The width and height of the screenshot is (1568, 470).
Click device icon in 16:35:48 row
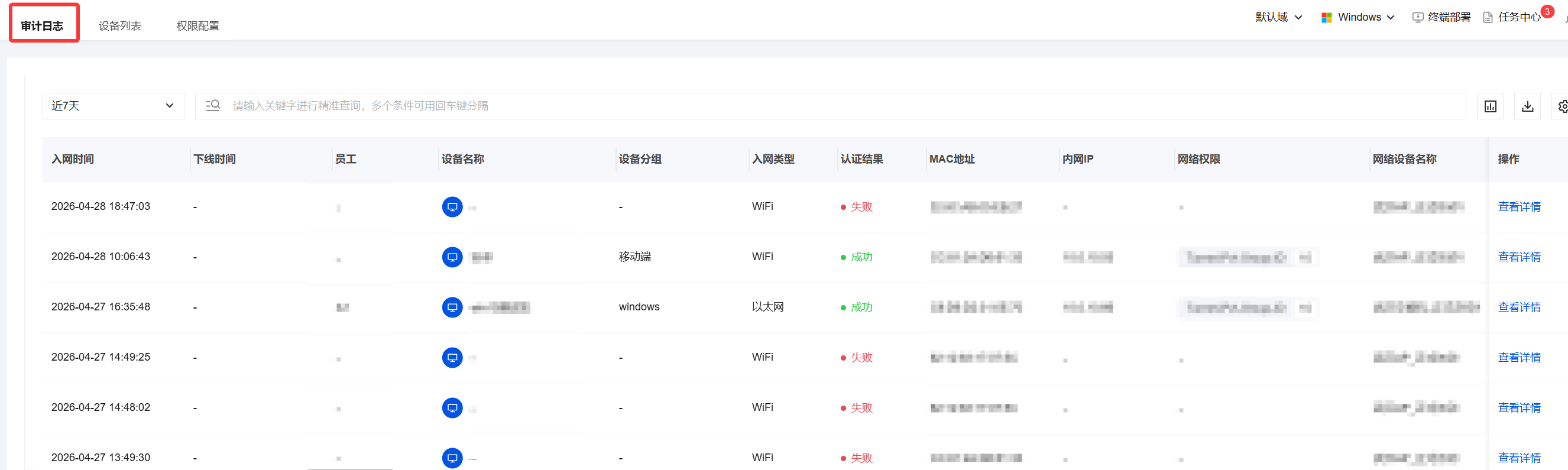click(x=452, y=307)
